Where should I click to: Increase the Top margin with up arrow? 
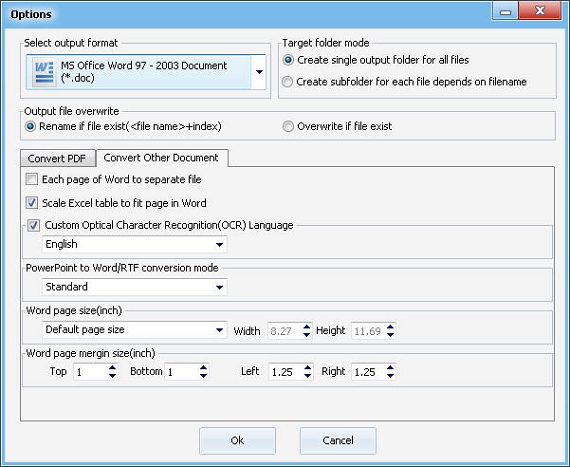(112, 368)
